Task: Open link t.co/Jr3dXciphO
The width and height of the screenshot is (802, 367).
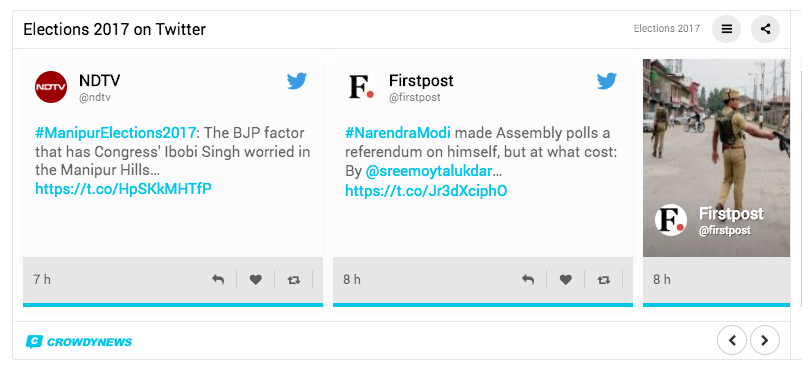Action: click(x=426, y=191)
